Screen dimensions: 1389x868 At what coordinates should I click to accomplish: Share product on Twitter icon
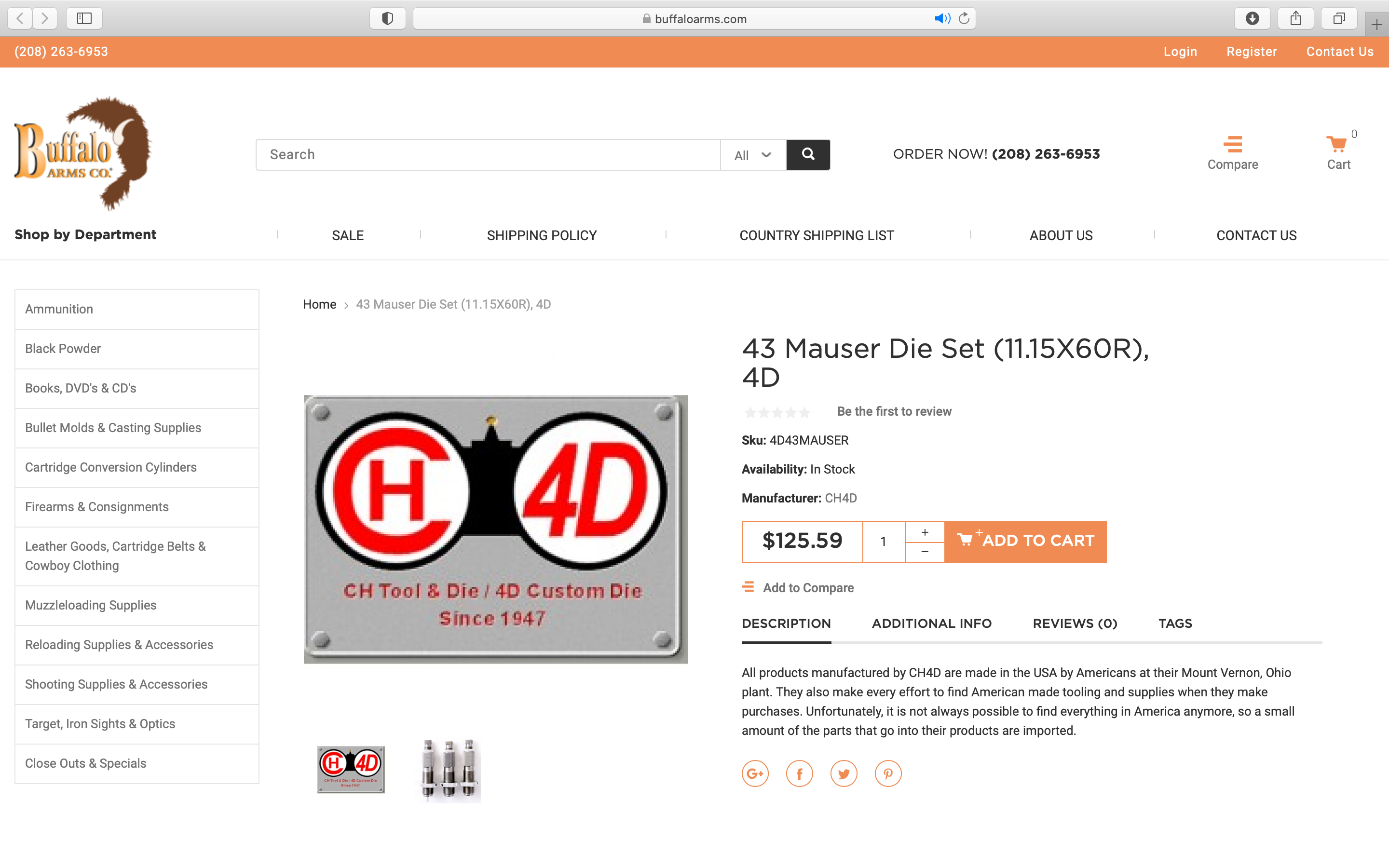pyautogui.click(x=844, y=774)
